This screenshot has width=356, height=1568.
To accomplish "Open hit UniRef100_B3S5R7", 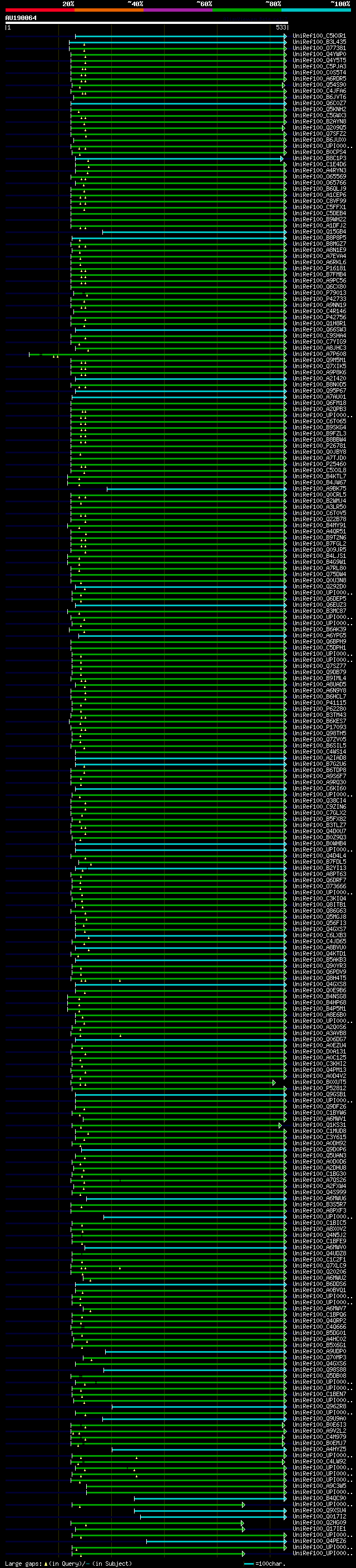I will coord(319,1205).
